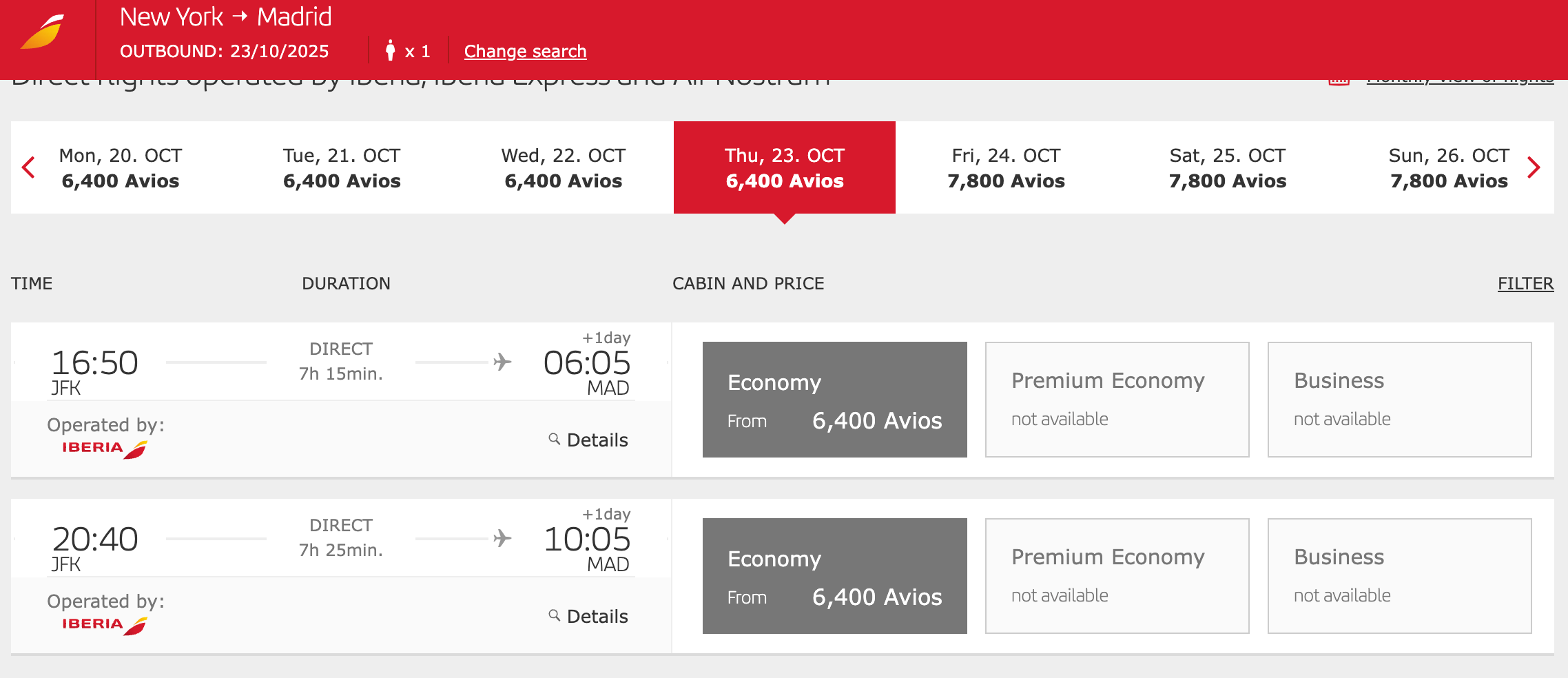The height and width of the screenshot is (678, 1568).
Task: Click the magnifier icon beside 20:40 flight Details
Action: [x=554, y=615]
